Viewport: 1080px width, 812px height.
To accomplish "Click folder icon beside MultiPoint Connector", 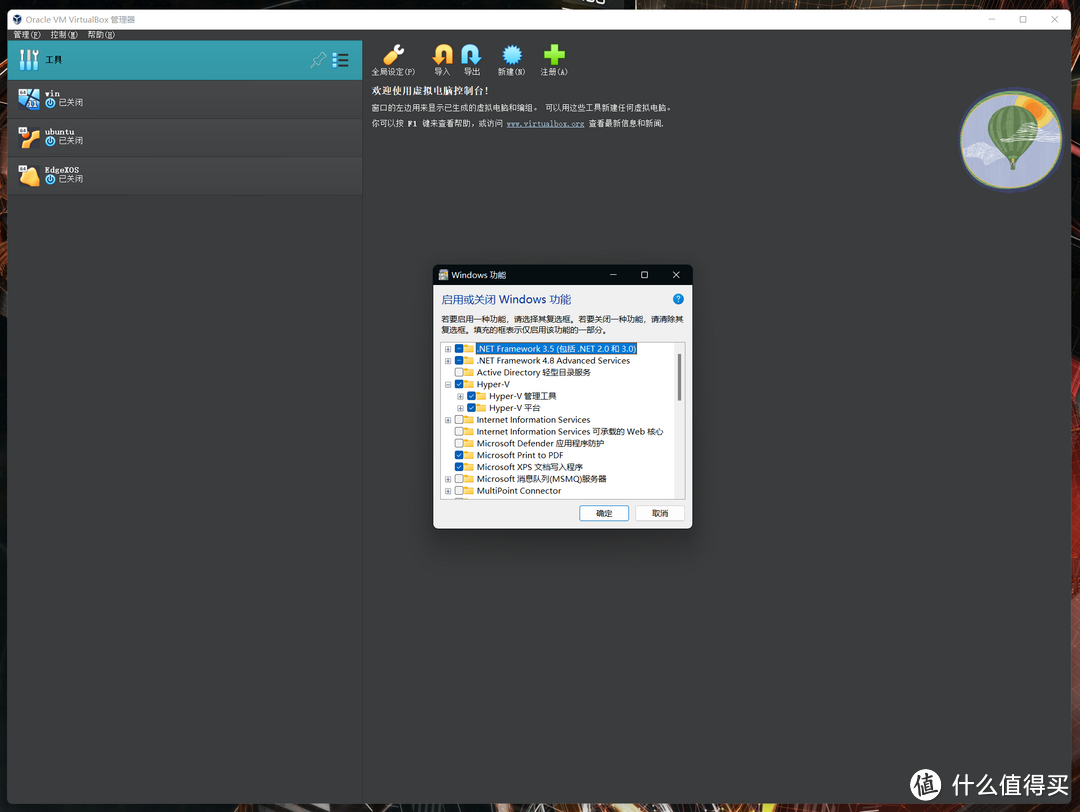I will point(469,490).
